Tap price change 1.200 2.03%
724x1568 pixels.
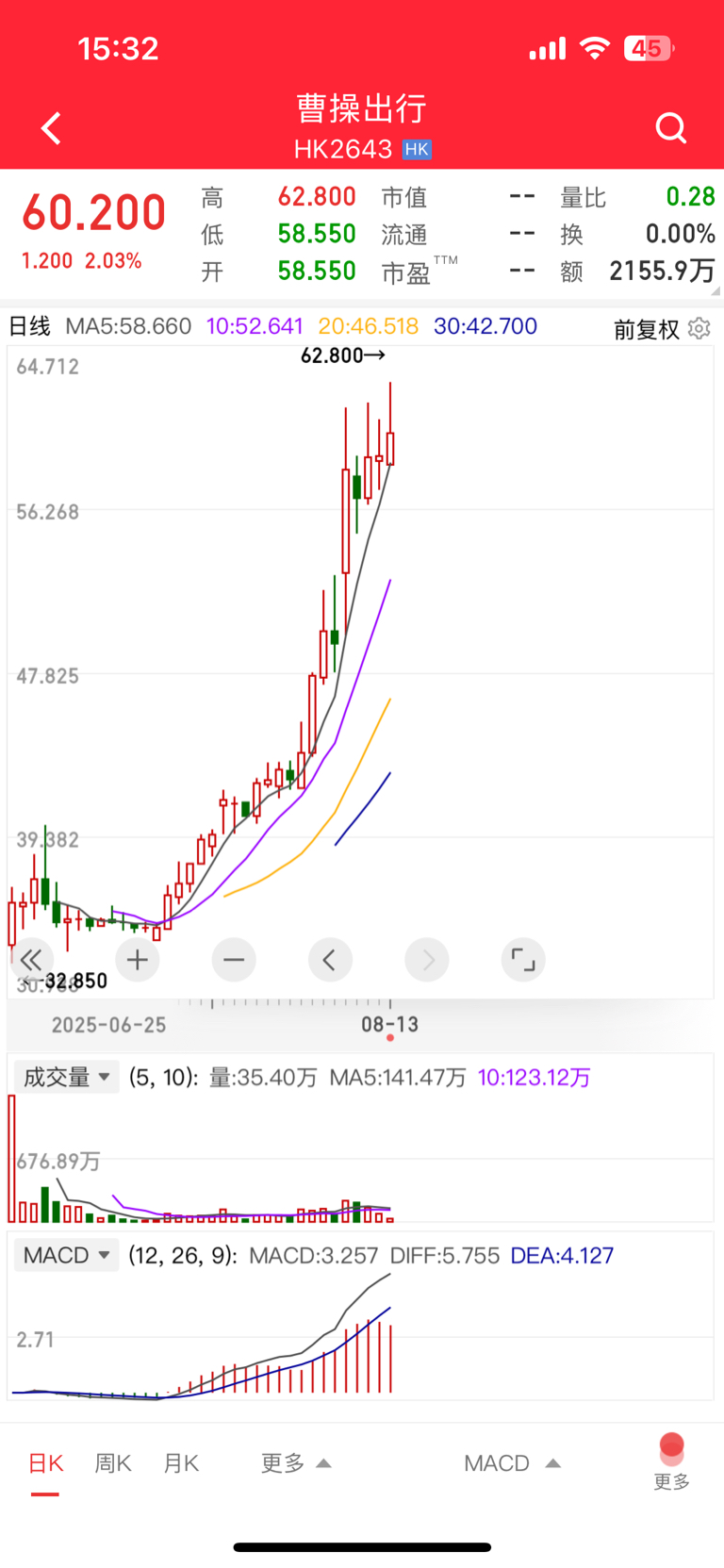(82, 261)
